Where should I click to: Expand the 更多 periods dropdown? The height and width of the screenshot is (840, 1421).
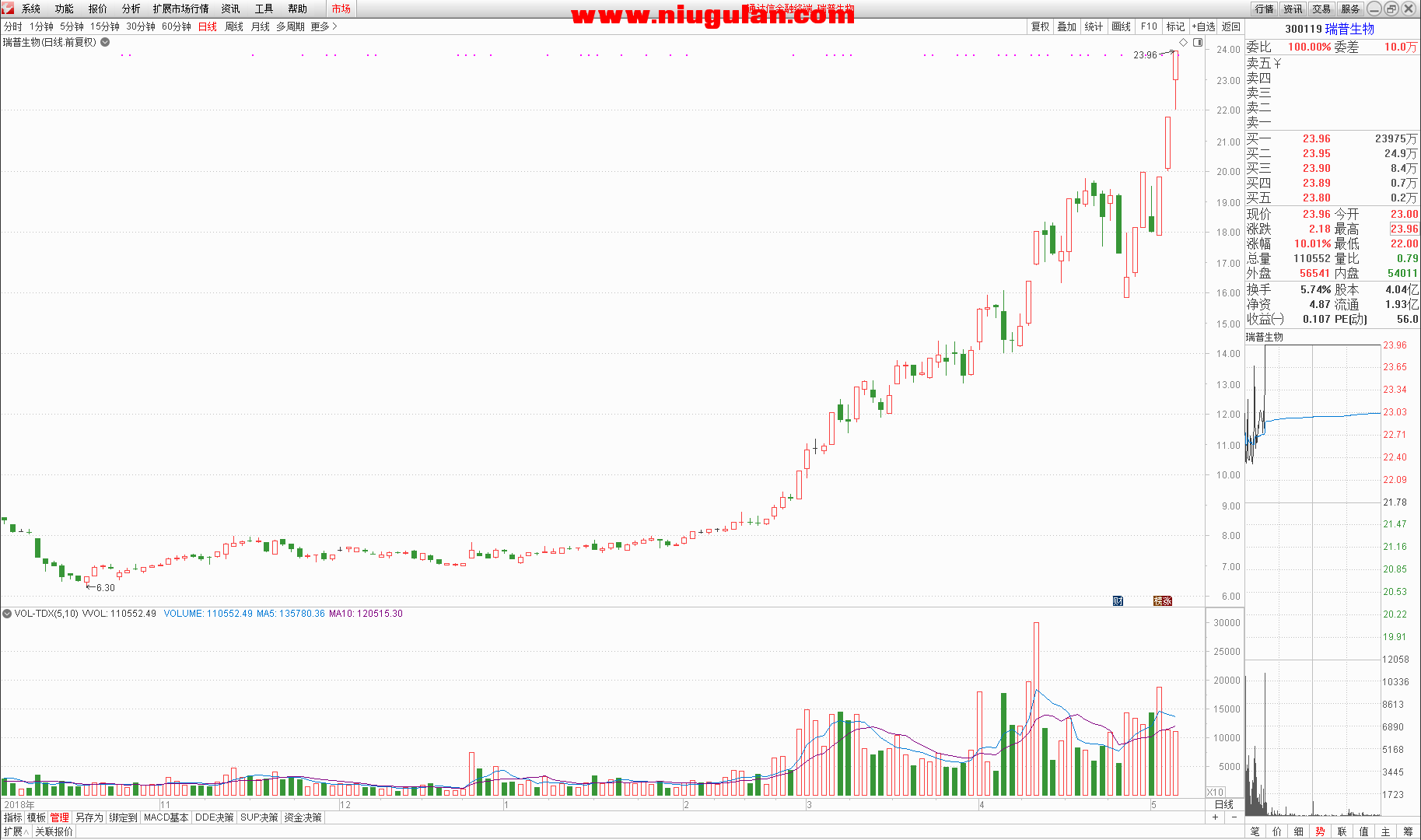tap(324, 26)
